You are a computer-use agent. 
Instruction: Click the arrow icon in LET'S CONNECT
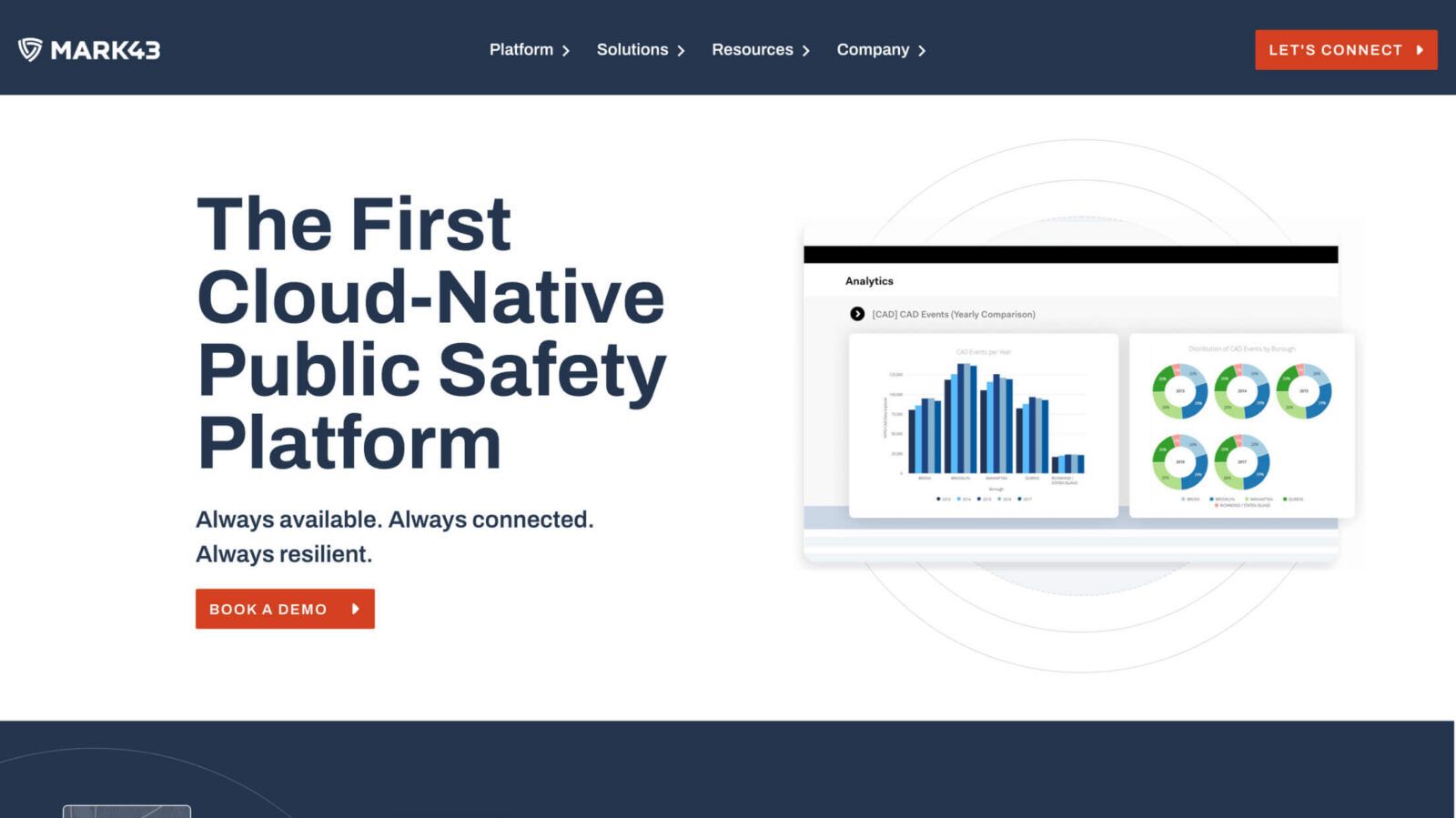(1420, 50)
